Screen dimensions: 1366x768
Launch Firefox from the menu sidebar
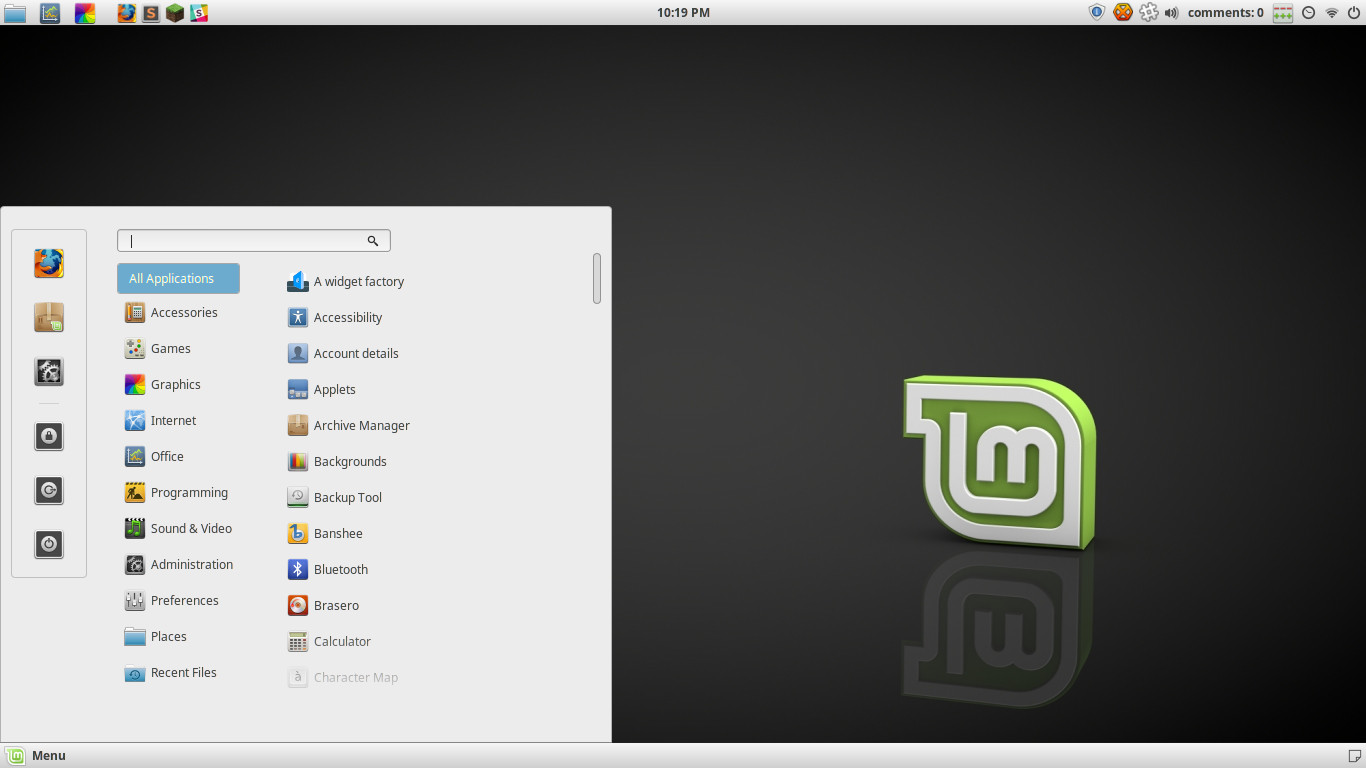pos(49,264)
